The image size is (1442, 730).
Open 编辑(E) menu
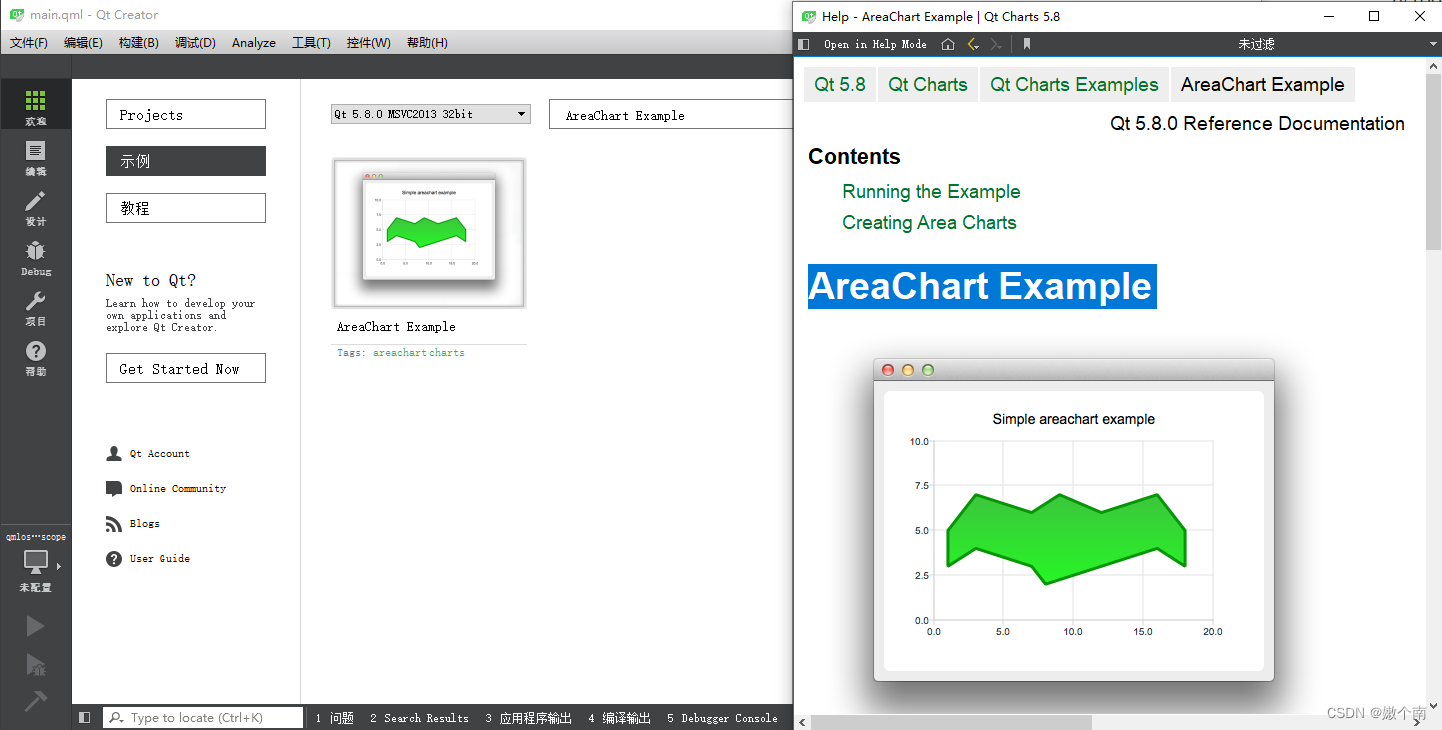(x=83, y=42)
